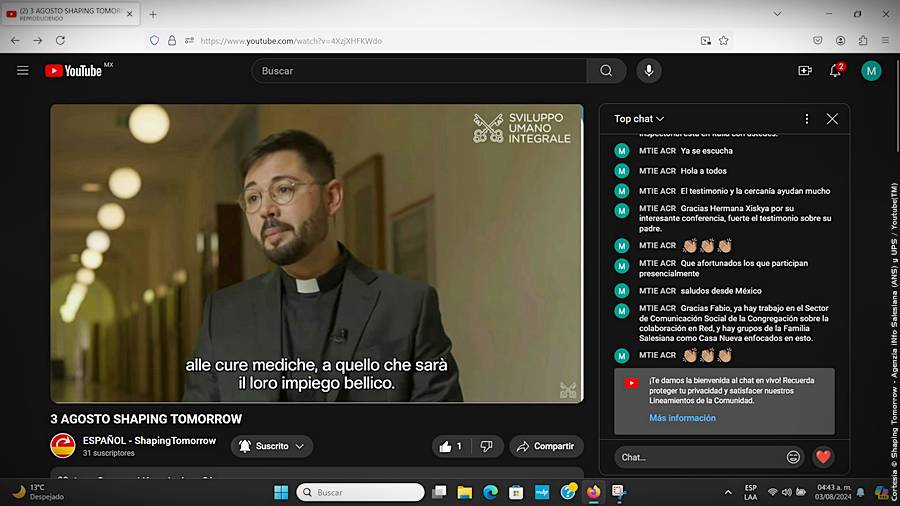The height and width of the screenshot is (506, 900).
Task: Open the channel avatar image
Action: point(63,446)
